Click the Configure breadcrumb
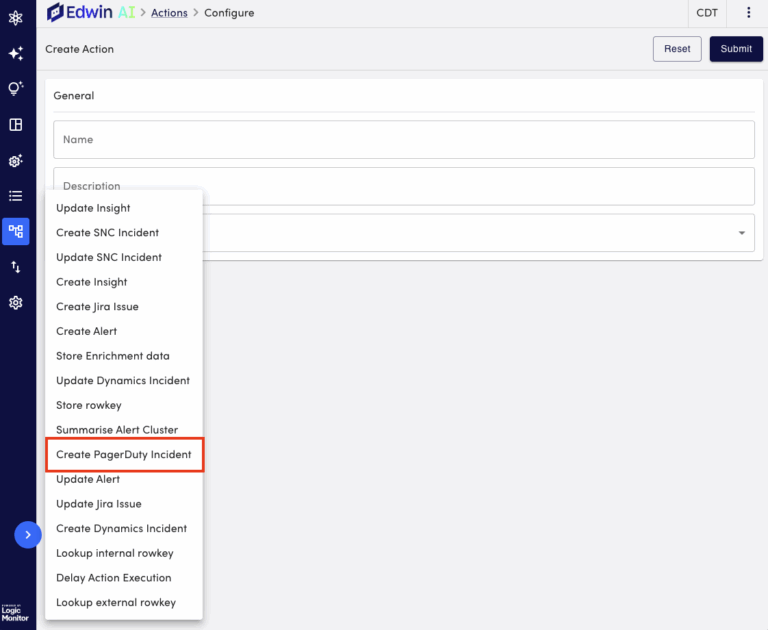The image size is (768, 630). click(229, 13)
